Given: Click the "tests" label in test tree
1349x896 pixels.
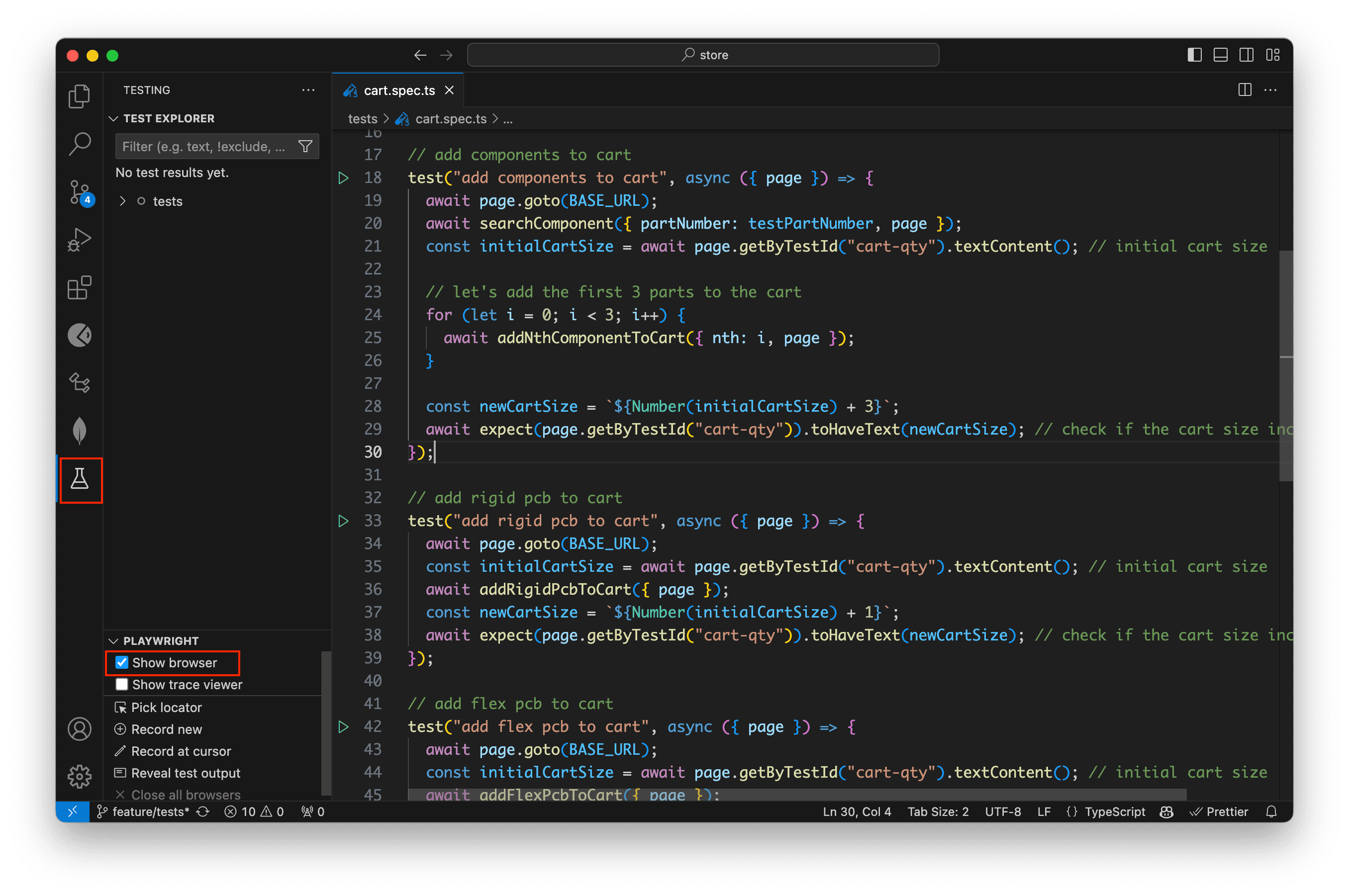Looking at the screenshot, I should [168, 201].
